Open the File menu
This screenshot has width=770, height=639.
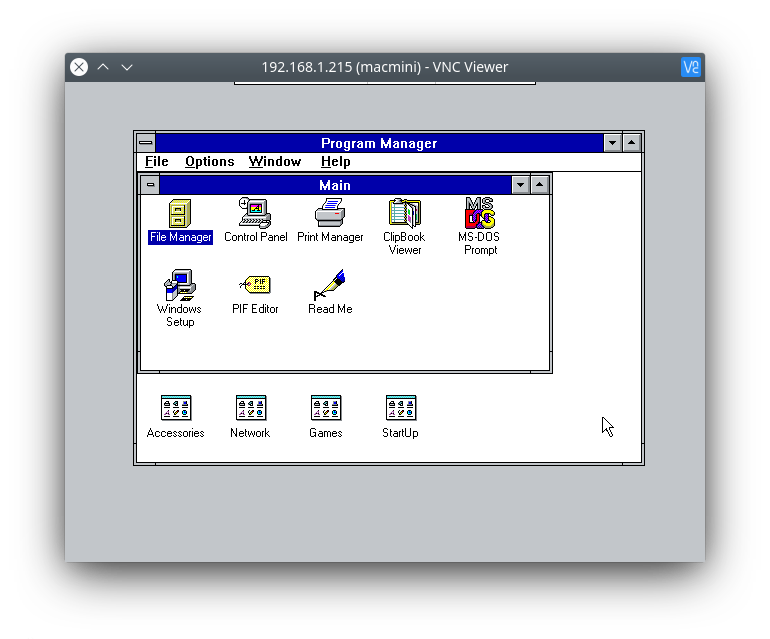tap(157, 162)
